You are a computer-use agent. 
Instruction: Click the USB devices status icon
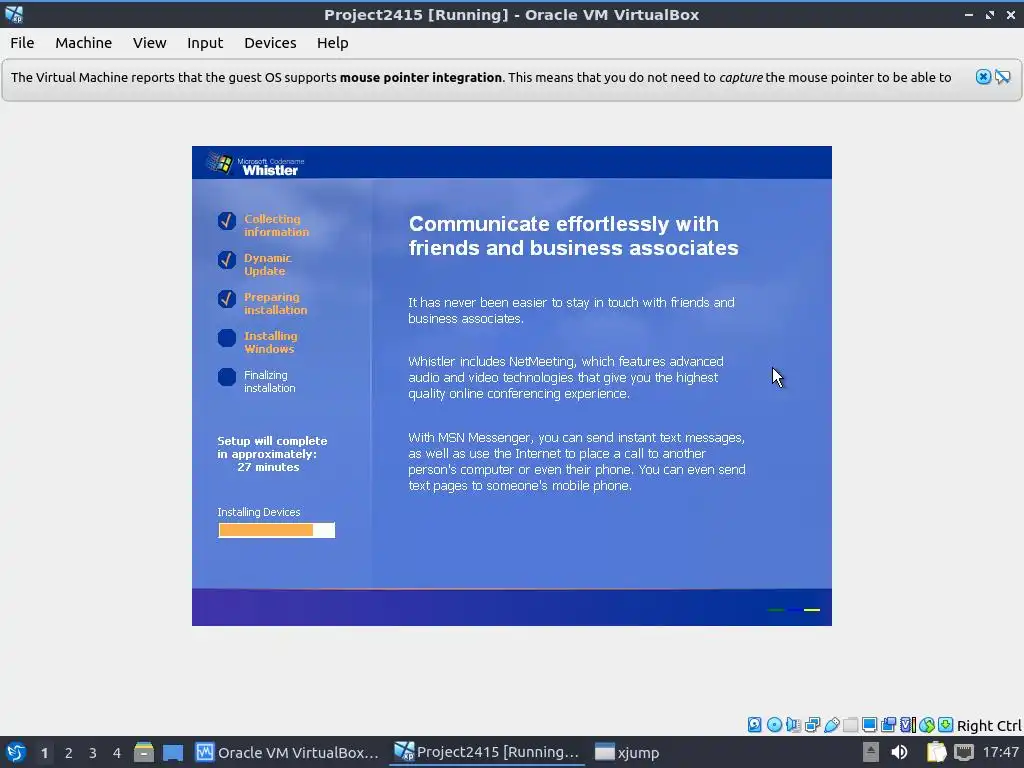[831, 724]
